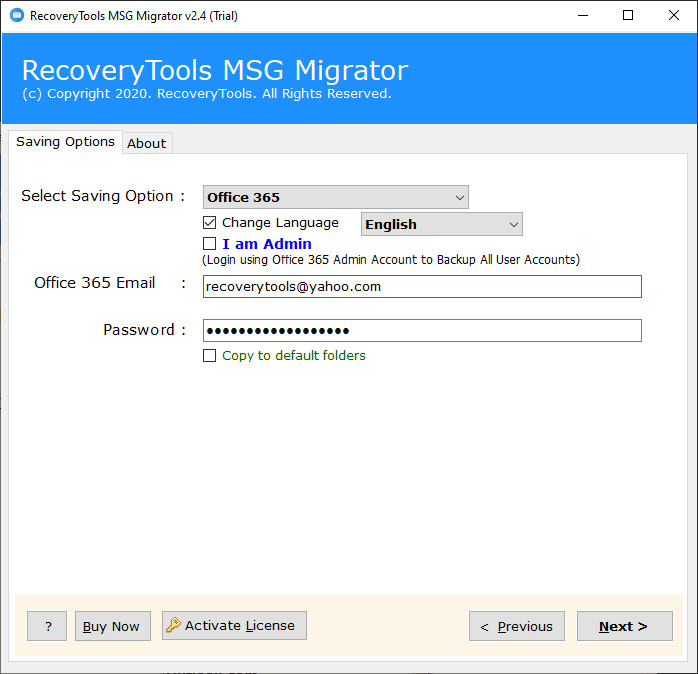The image size is (698, 674).
Task: Click the RecoveryTools MSG Migrator banner heading
Action: pyautogui.click(x=215, y=70)
